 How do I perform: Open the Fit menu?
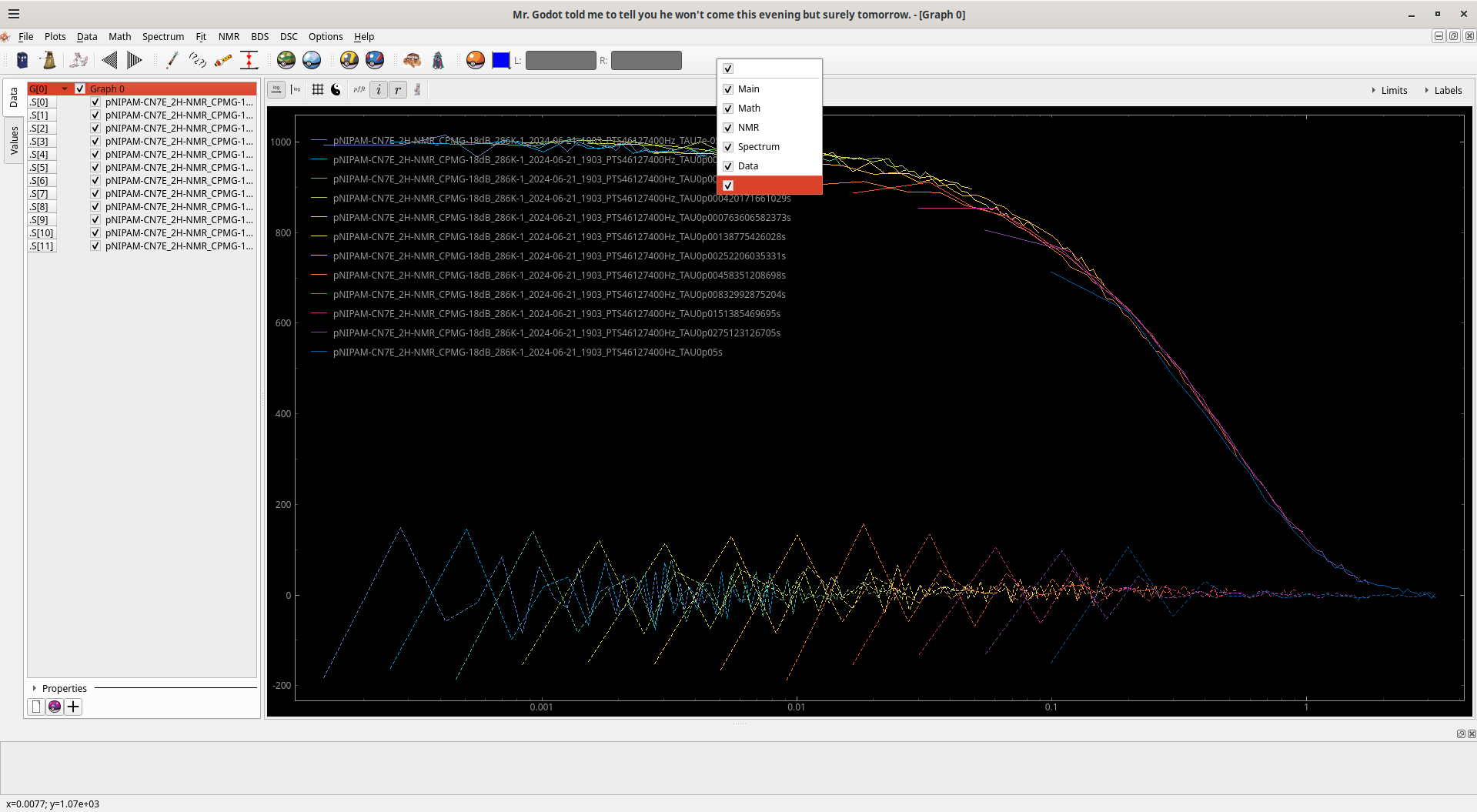click(201, 36)
